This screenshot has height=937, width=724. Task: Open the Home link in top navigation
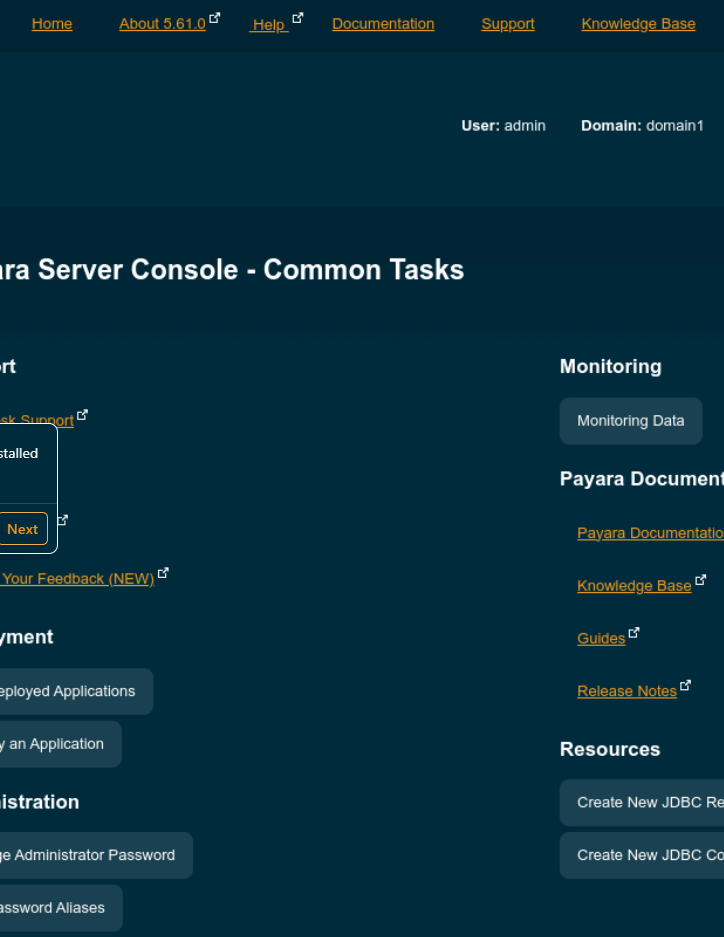point(52,24)
